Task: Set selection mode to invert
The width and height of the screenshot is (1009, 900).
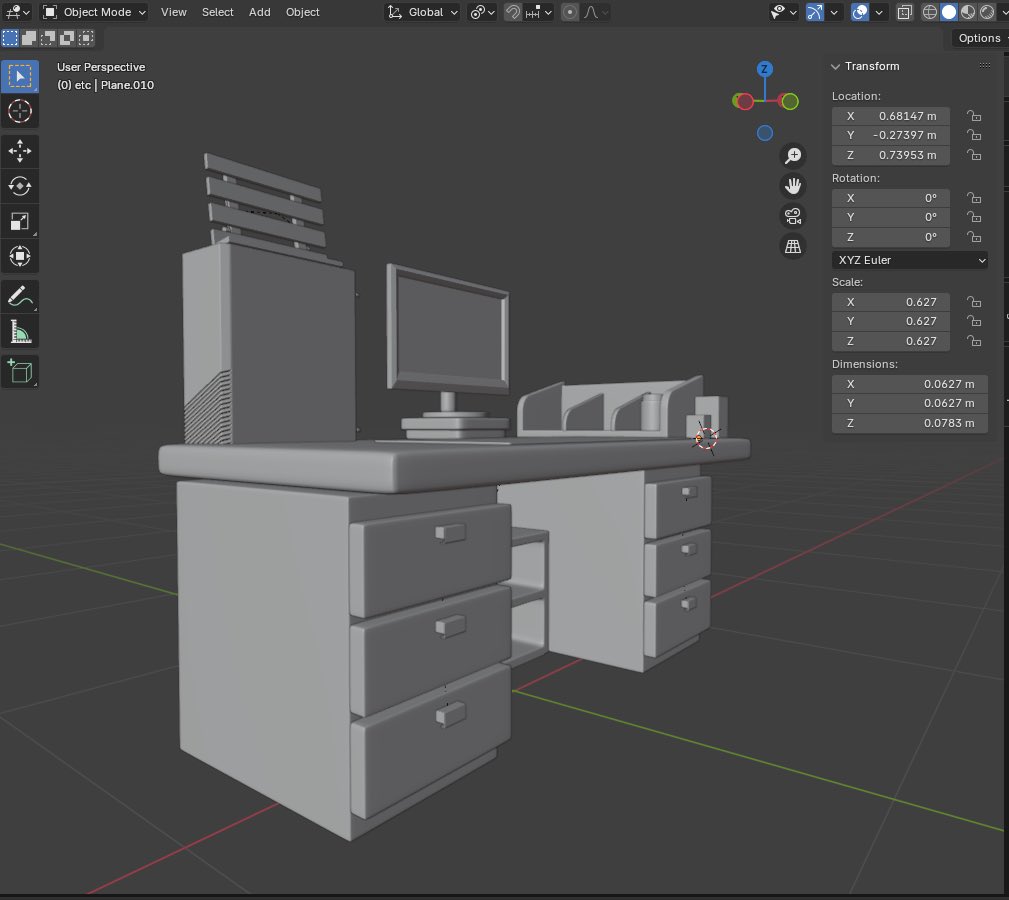Action: point(67,38)
